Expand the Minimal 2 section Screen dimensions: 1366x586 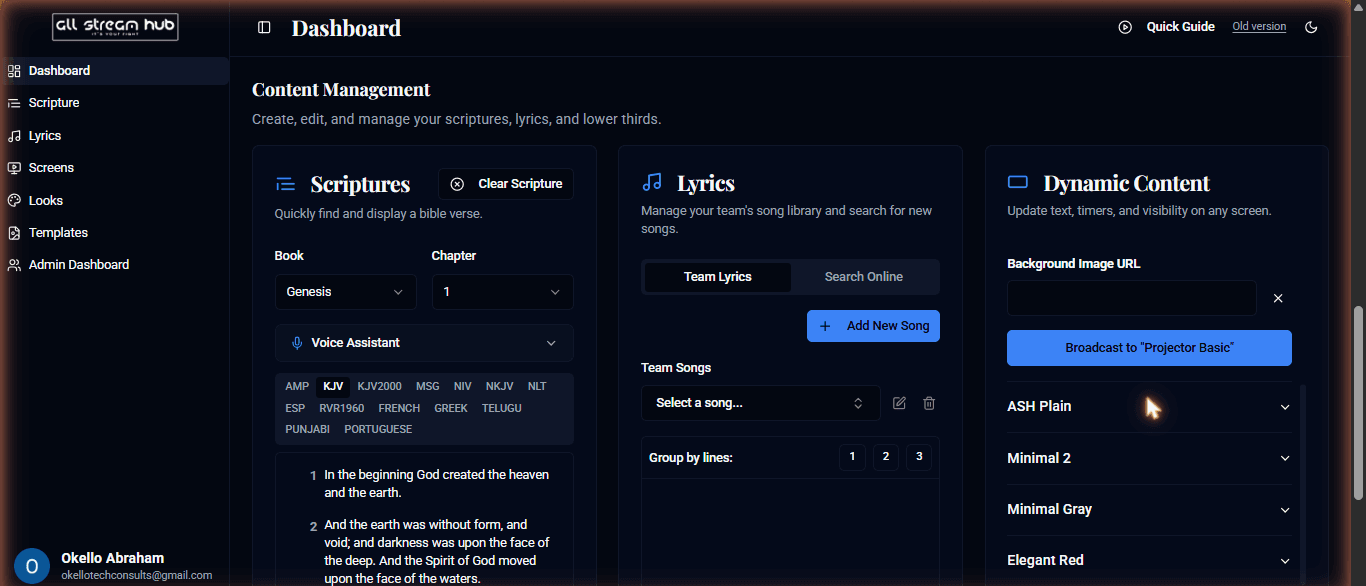[1149, 458]
